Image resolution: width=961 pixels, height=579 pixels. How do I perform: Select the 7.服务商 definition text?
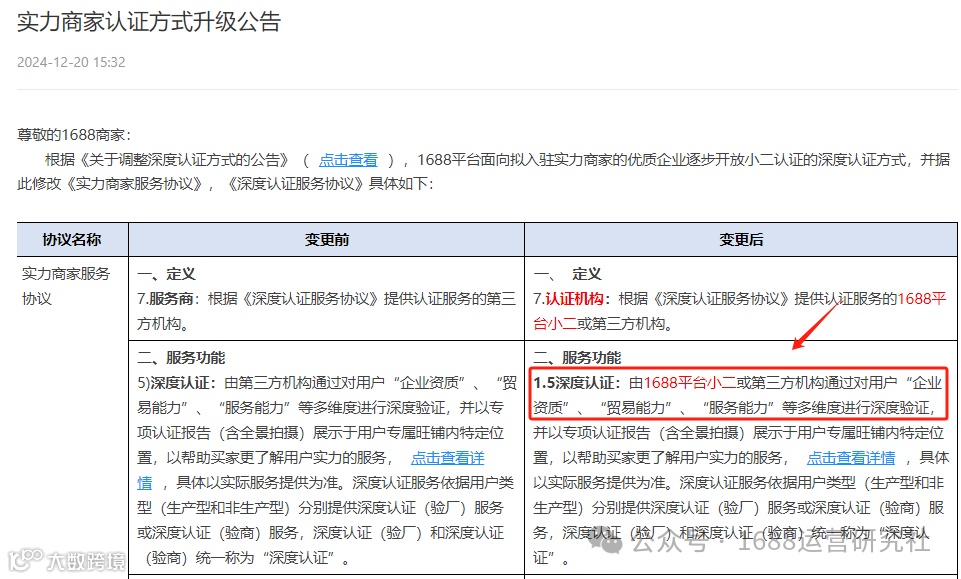coord(327,311)
